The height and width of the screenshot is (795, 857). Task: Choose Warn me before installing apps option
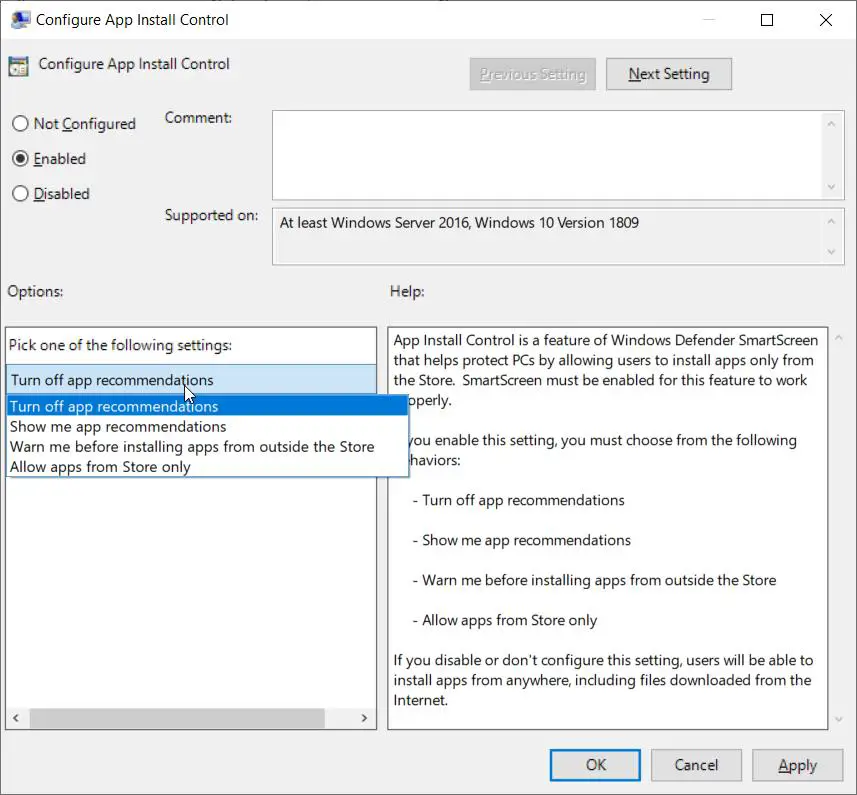click(x=207, y=446)
